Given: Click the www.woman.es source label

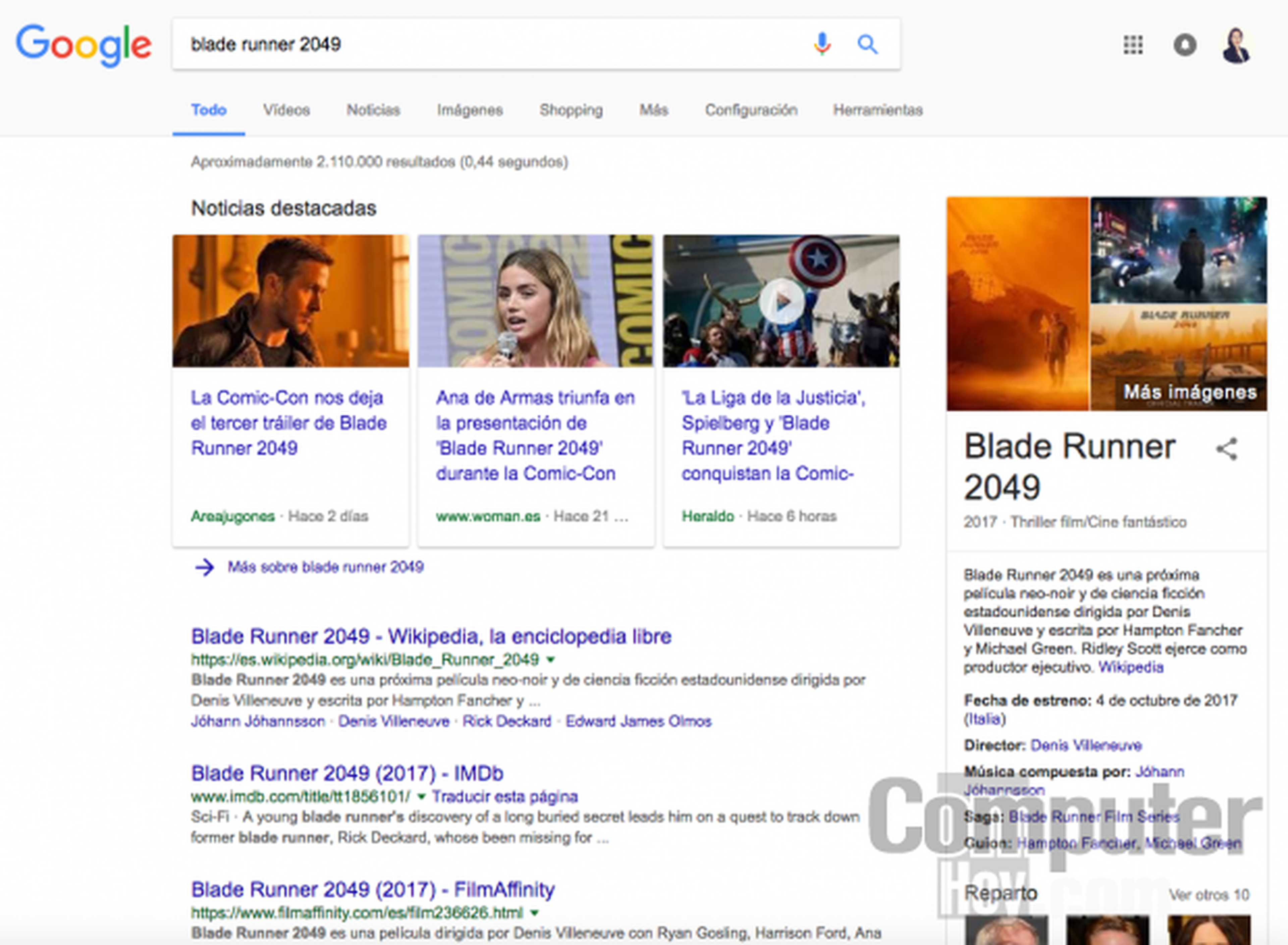Looking at the screenshot, I should [488, 516].
